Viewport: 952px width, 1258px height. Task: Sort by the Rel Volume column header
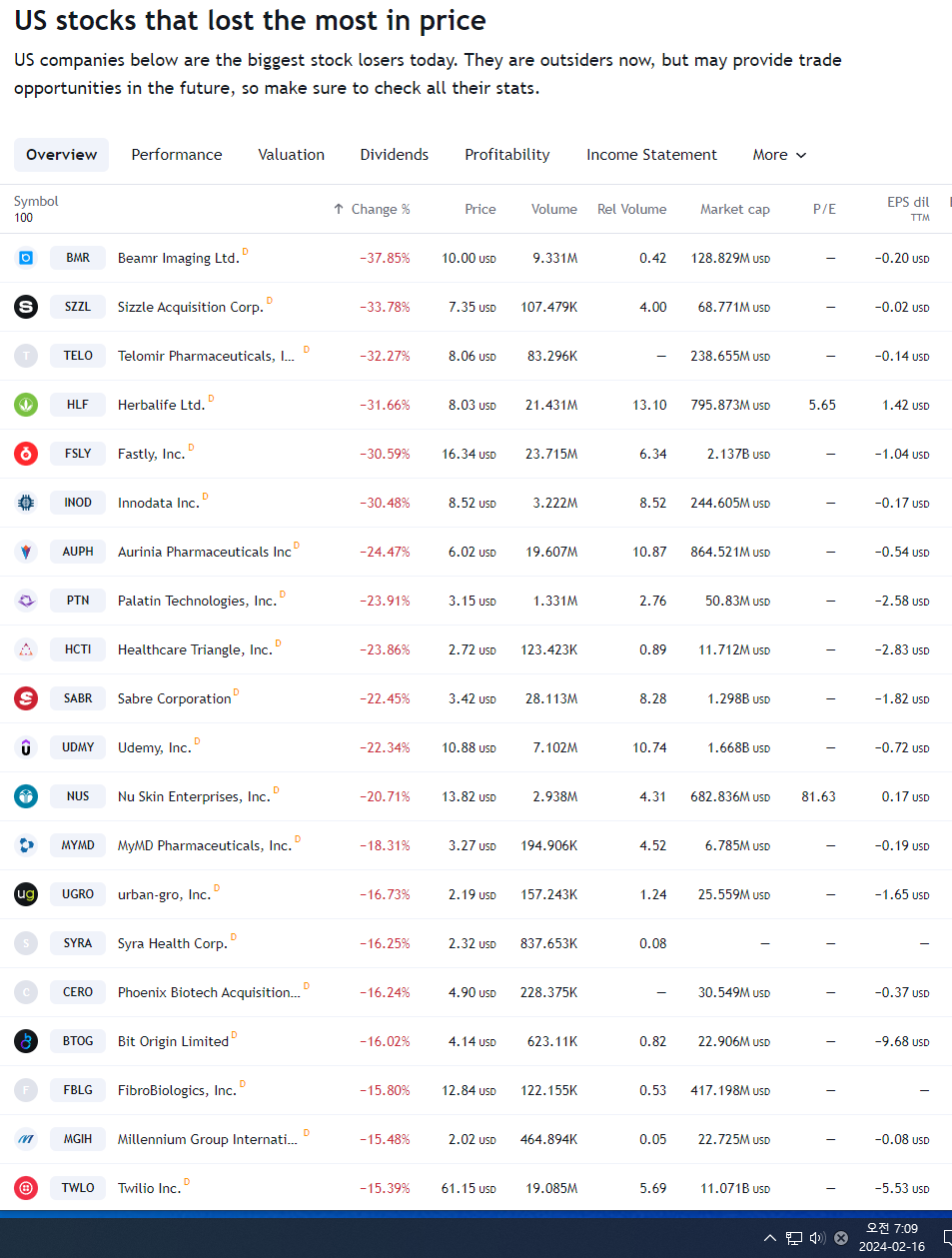632,209
